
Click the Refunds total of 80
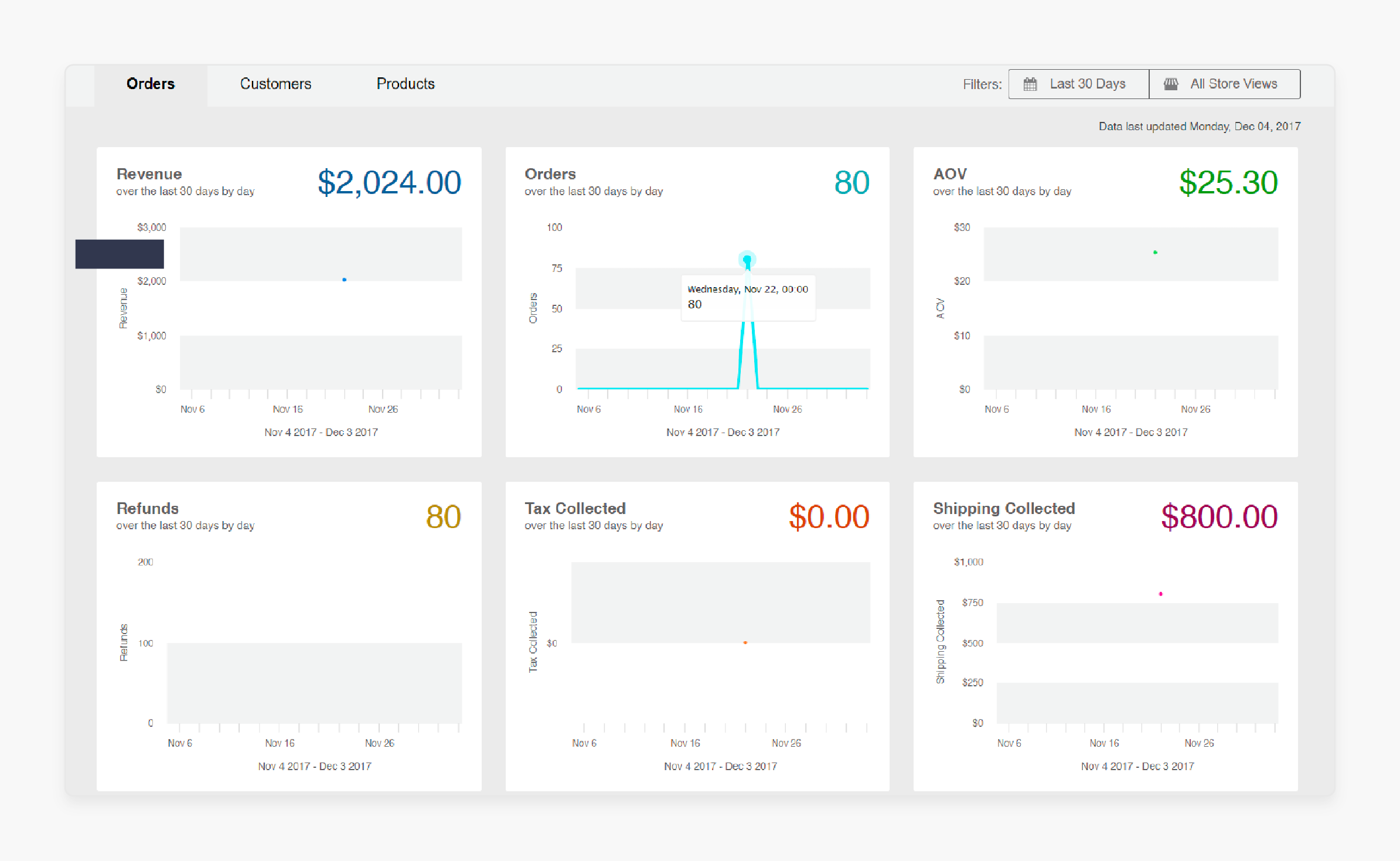point(444,516)
